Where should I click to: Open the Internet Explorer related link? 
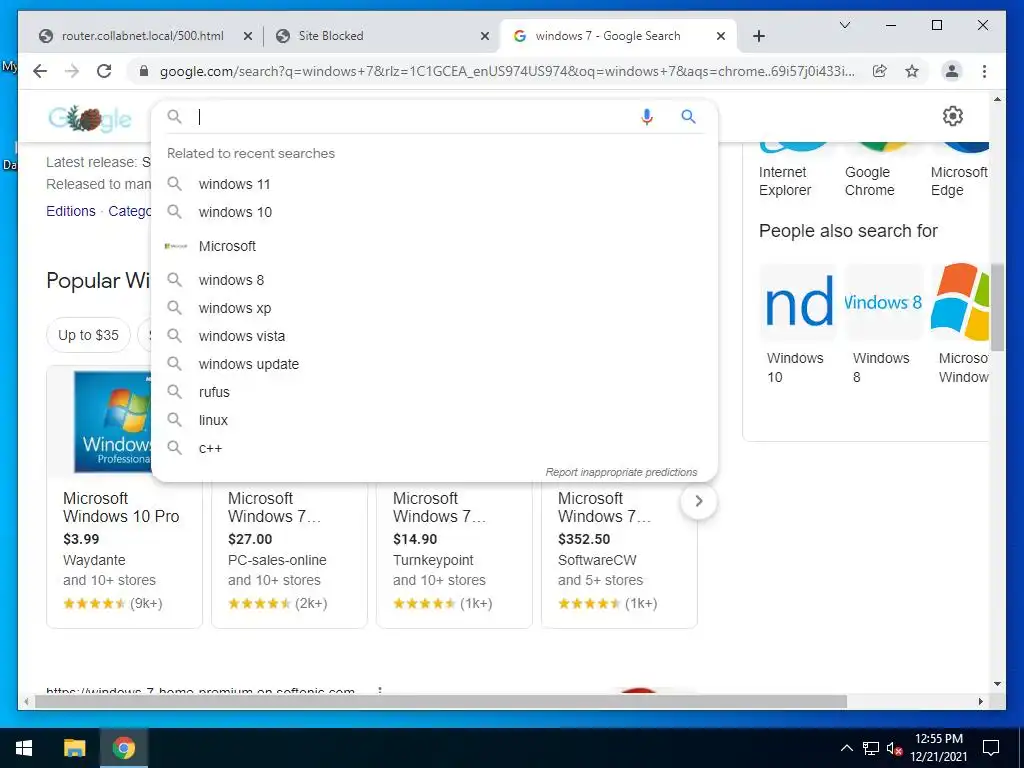[x=785, y=181]
